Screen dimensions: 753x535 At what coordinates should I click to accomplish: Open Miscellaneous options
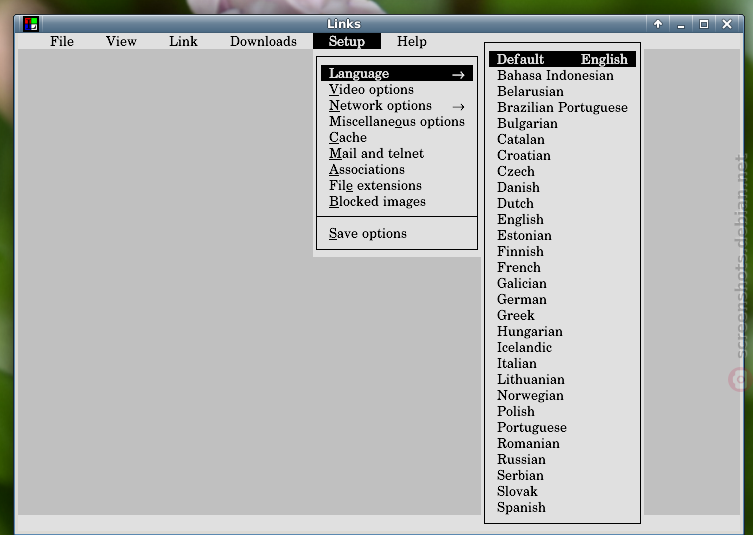tap(397, 122)
